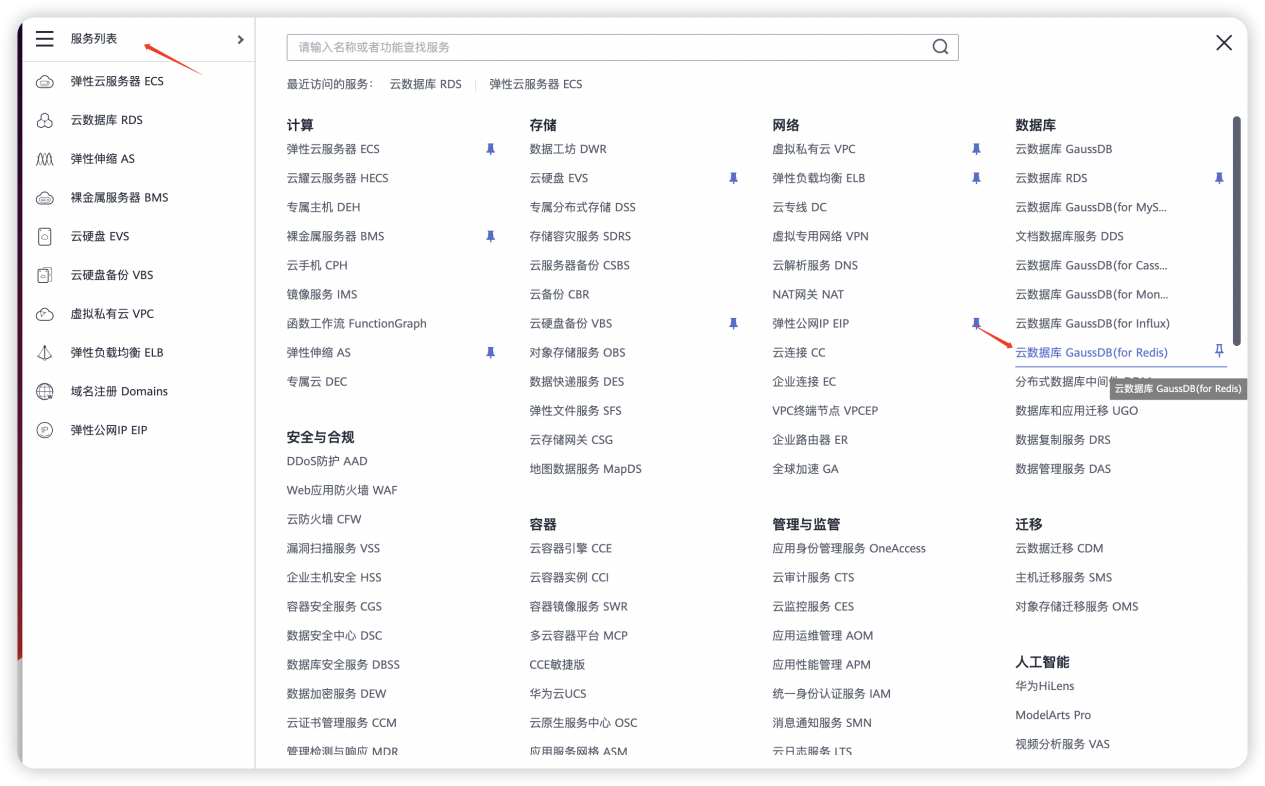Unpin 云硬盘 EVS in 存储
The height and width of the screenshot is (786, 1265).
coord(733,178)
